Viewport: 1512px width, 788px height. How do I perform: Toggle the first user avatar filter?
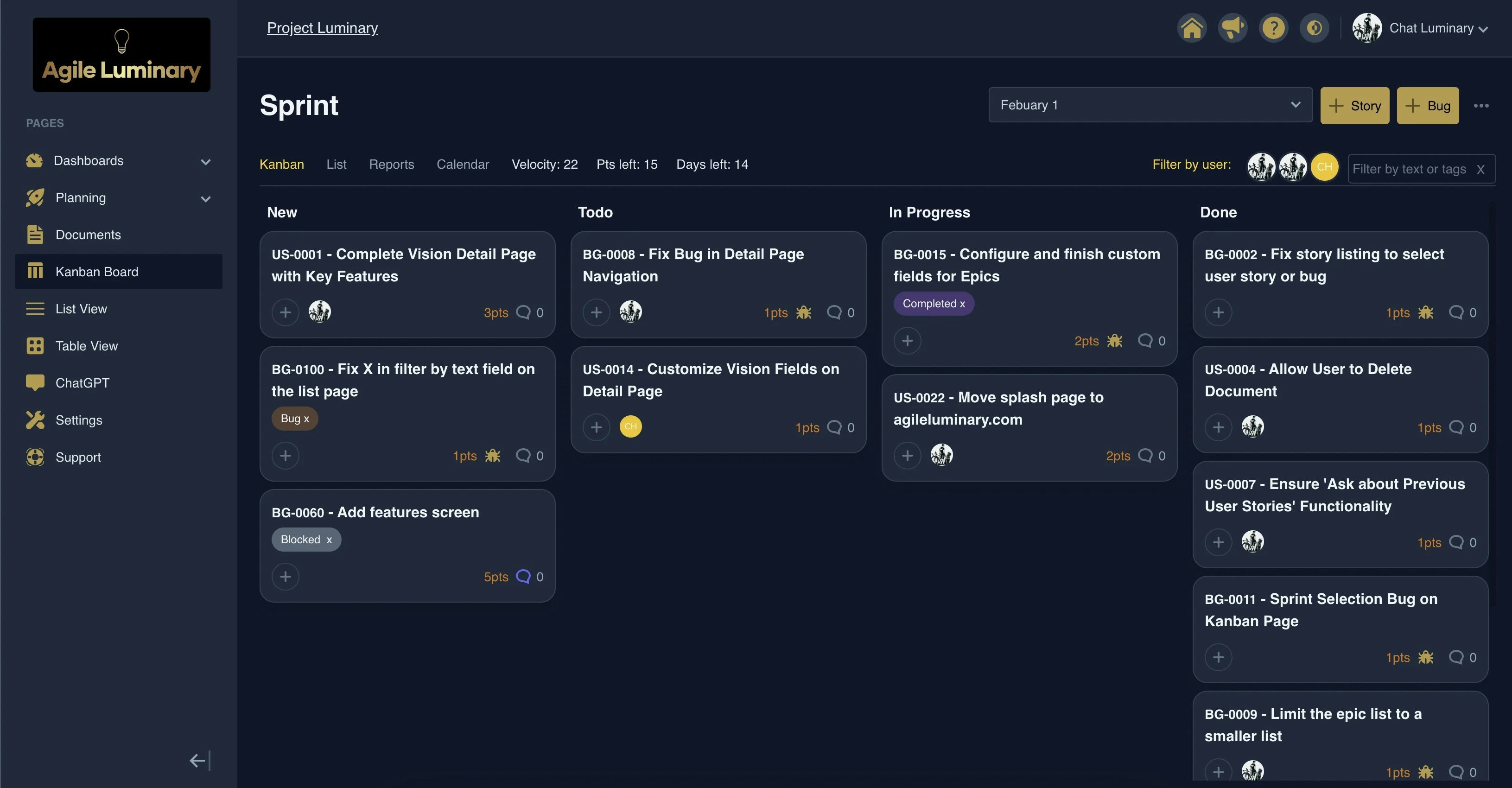1261,167
